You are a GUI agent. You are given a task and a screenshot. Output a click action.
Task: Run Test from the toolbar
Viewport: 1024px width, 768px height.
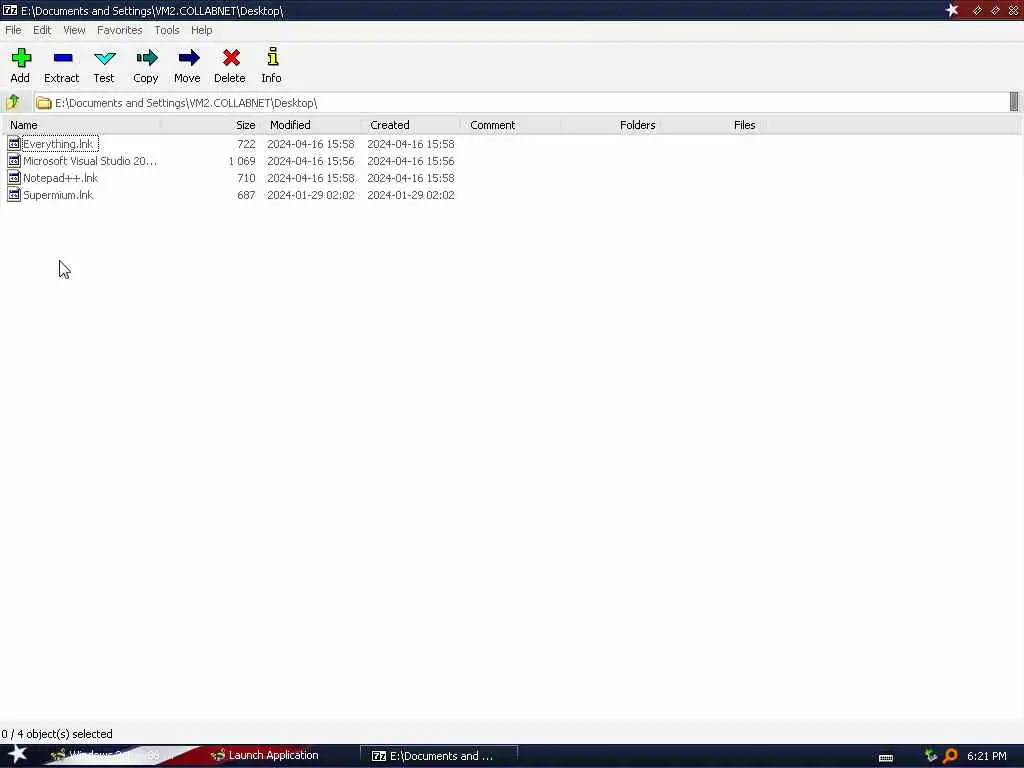[x=104, y=58]
